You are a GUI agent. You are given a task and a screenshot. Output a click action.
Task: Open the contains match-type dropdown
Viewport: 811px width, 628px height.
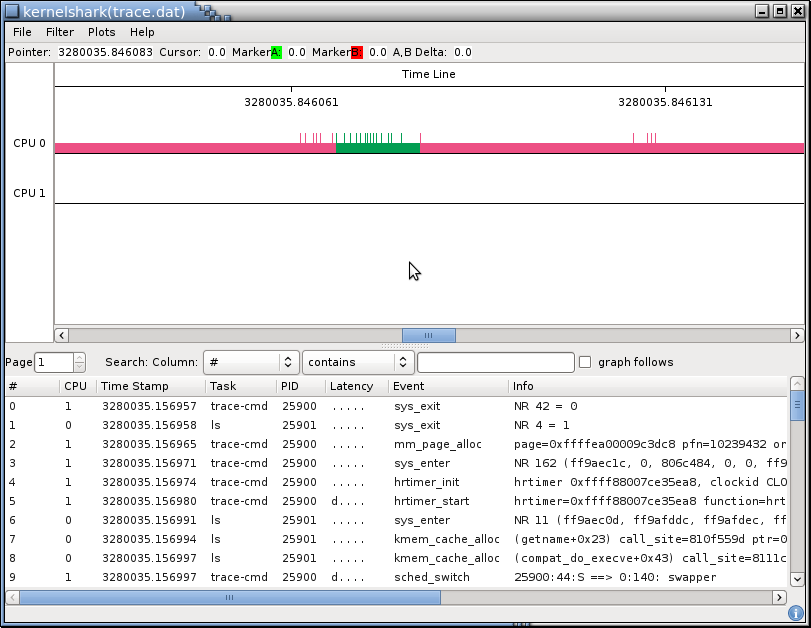[358, 362]
